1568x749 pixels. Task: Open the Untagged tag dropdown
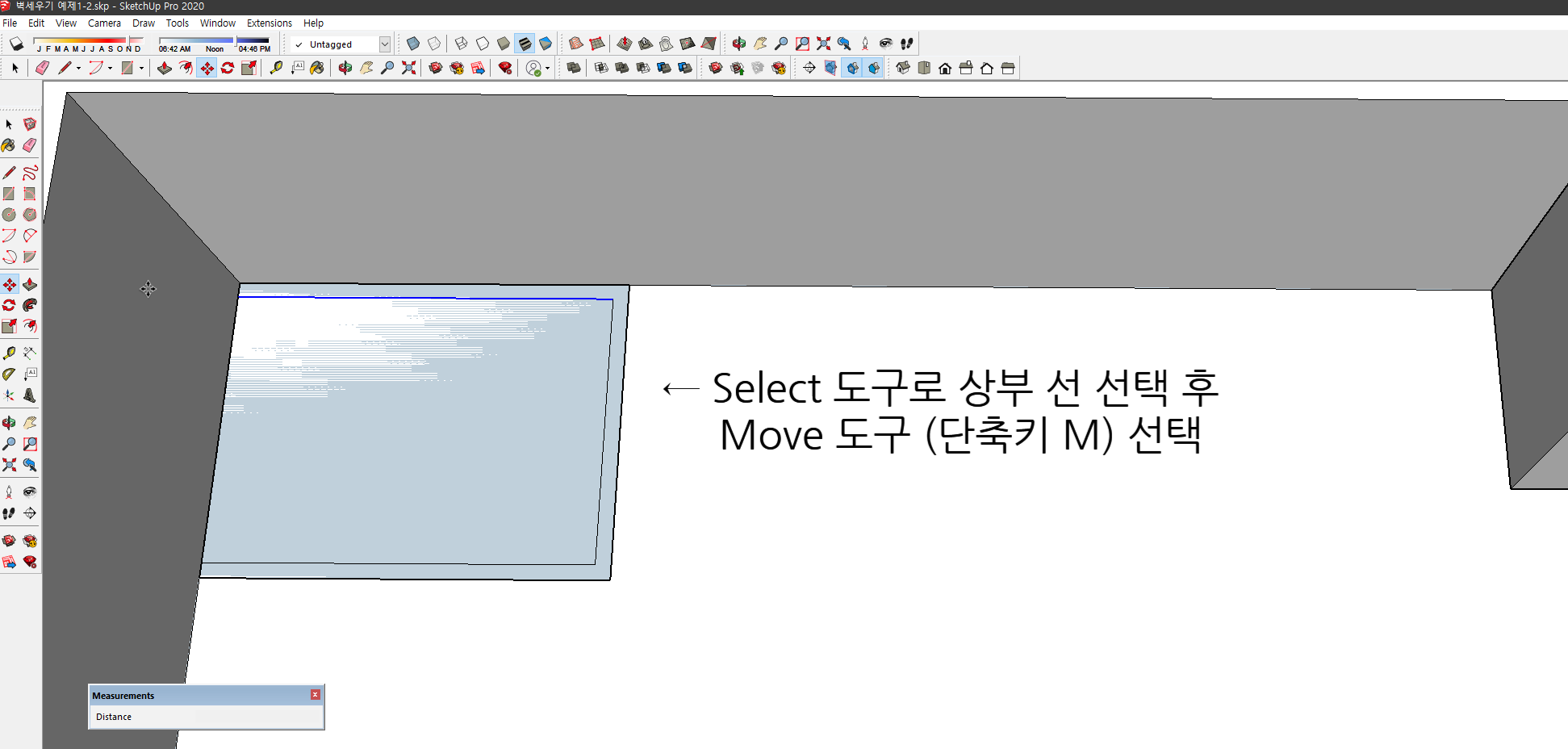click(385, 44)
